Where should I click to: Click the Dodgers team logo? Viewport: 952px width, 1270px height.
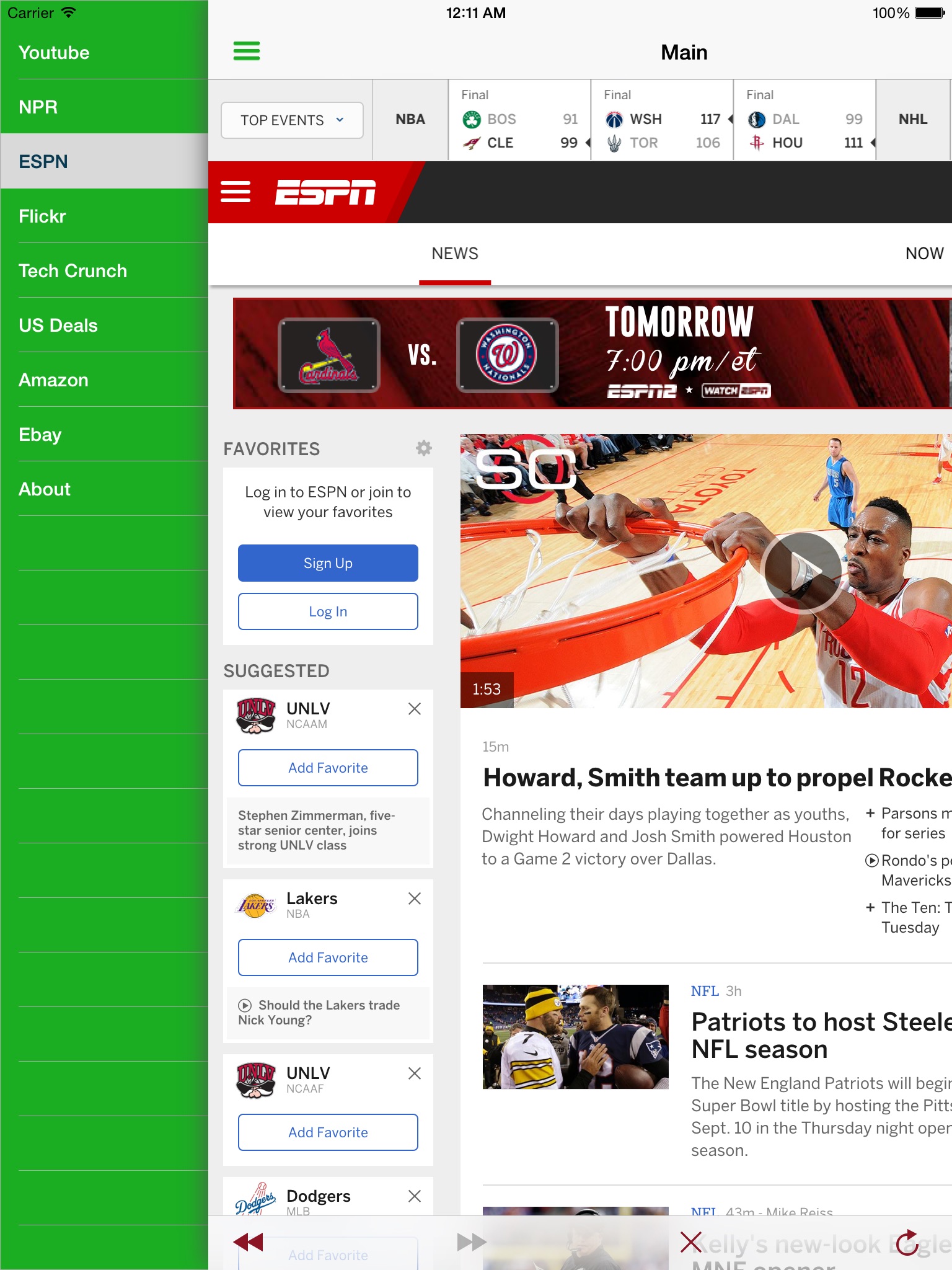coord(256,1199)
